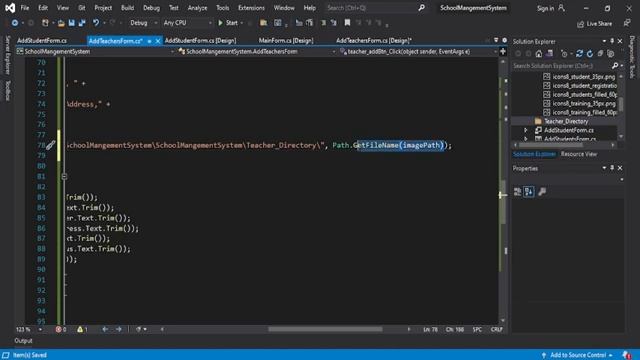The width and height of the screenshot is (640, 360).
Task: Click the warnings triangle indicator
Action: [x=80, y=329]
